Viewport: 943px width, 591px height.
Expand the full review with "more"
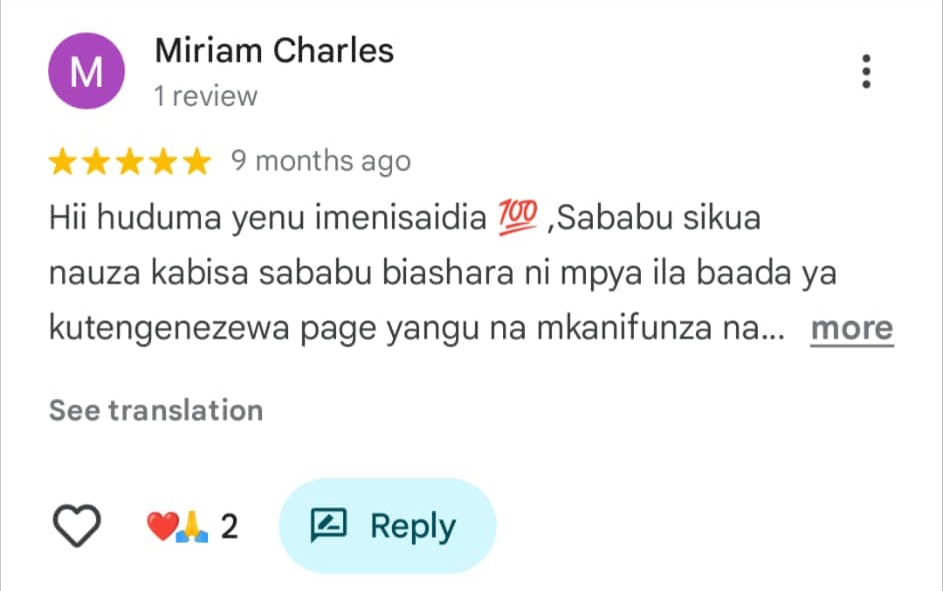click(851, 328)
